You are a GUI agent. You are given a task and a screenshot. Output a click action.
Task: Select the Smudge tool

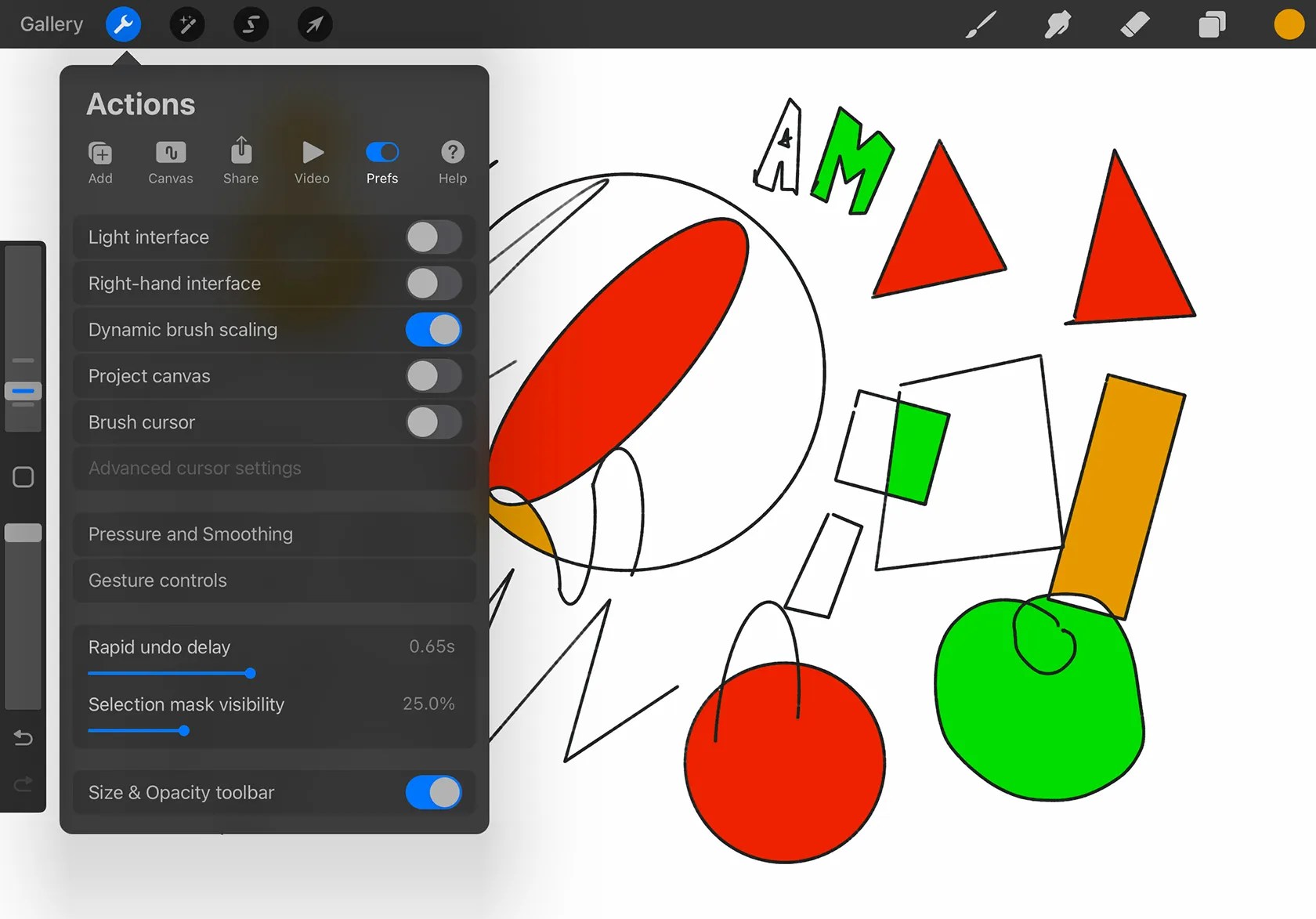point(1057,24)
